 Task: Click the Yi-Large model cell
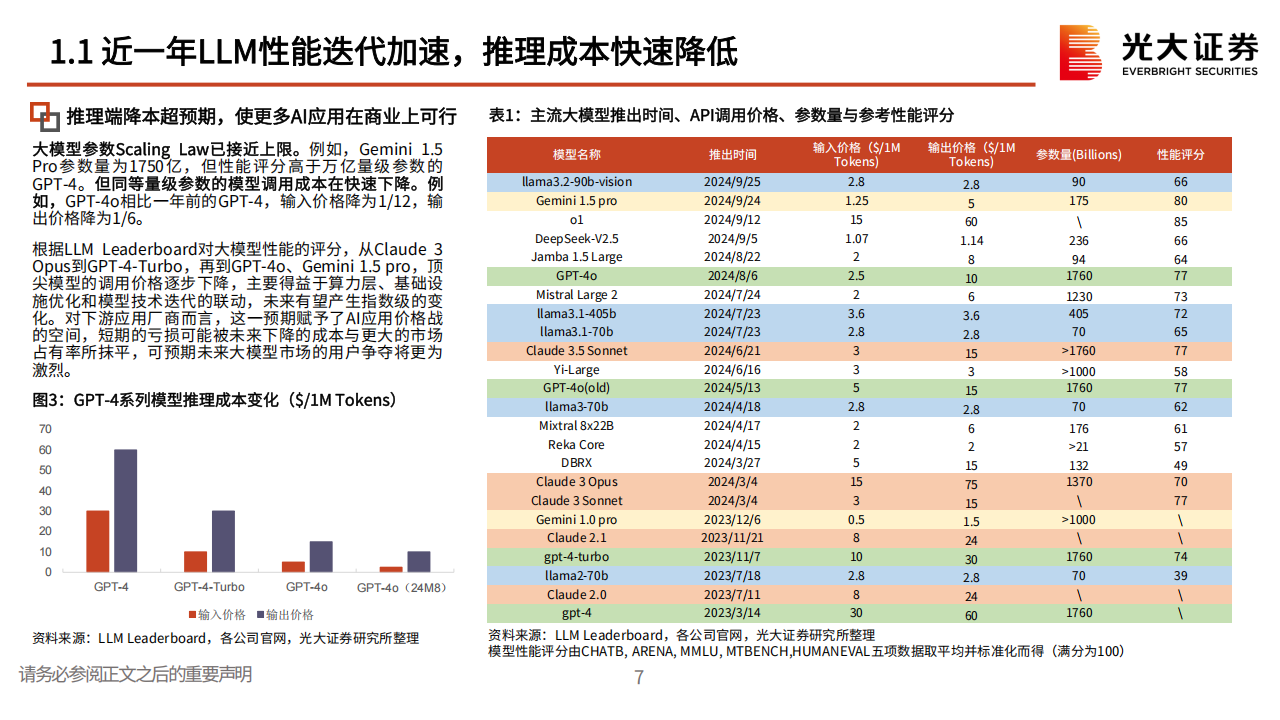(x=577, y=370)
